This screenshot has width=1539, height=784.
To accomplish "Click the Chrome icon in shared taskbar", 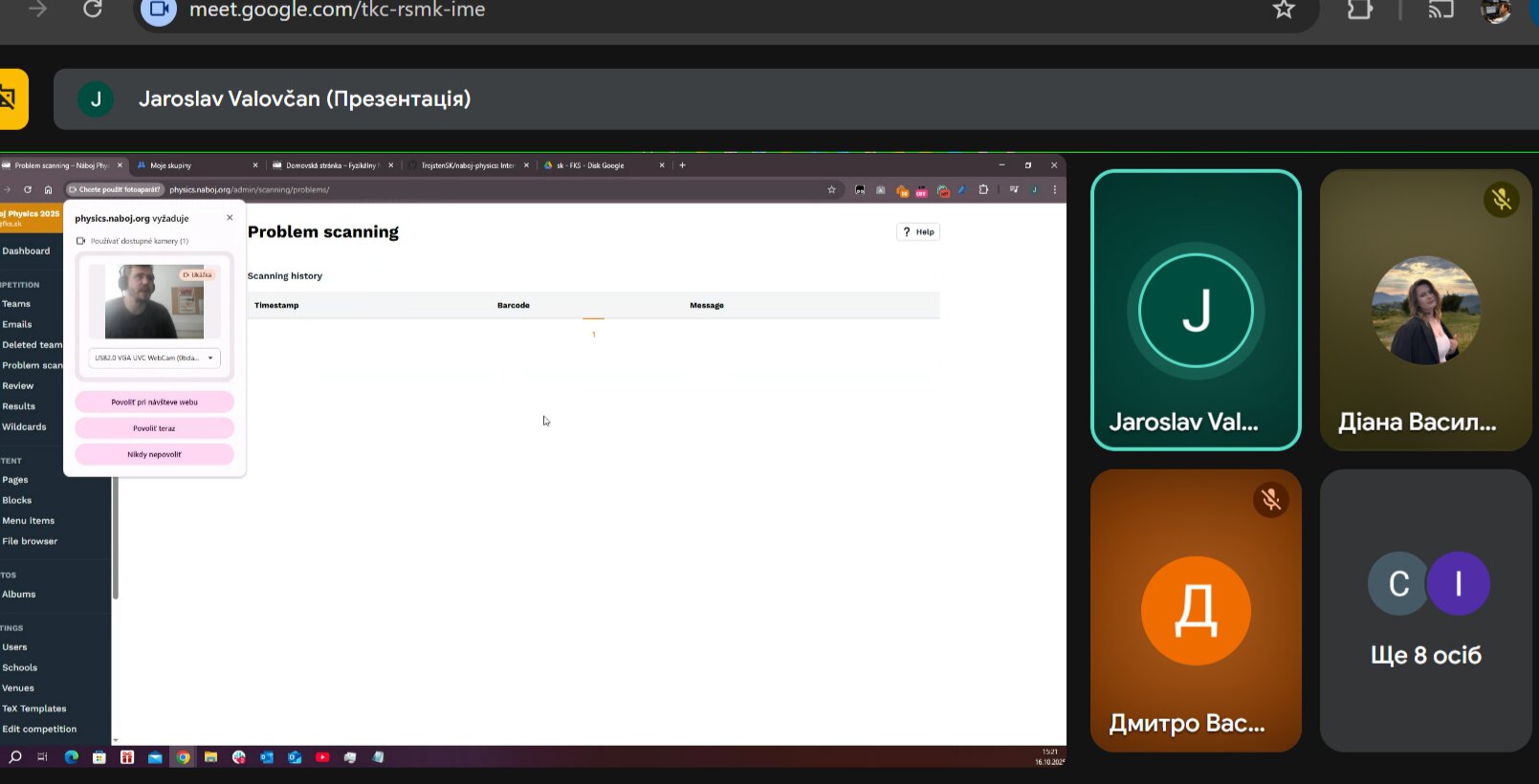I will tap(183, 757).
